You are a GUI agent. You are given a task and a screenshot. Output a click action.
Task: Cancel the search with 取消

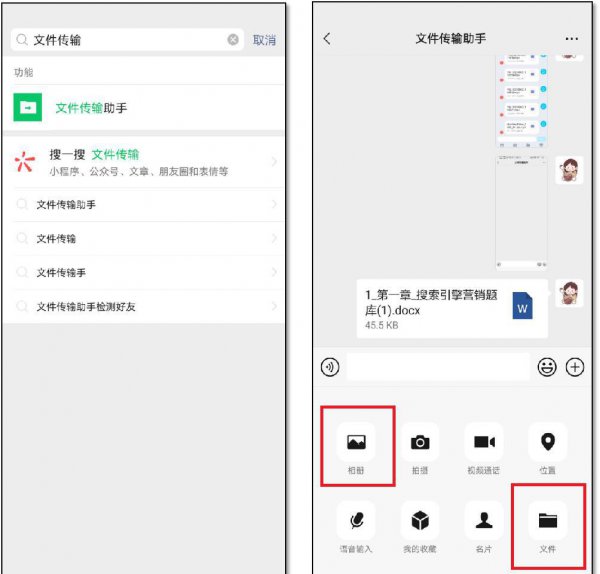pyautogui.click(x=264, y=40)
